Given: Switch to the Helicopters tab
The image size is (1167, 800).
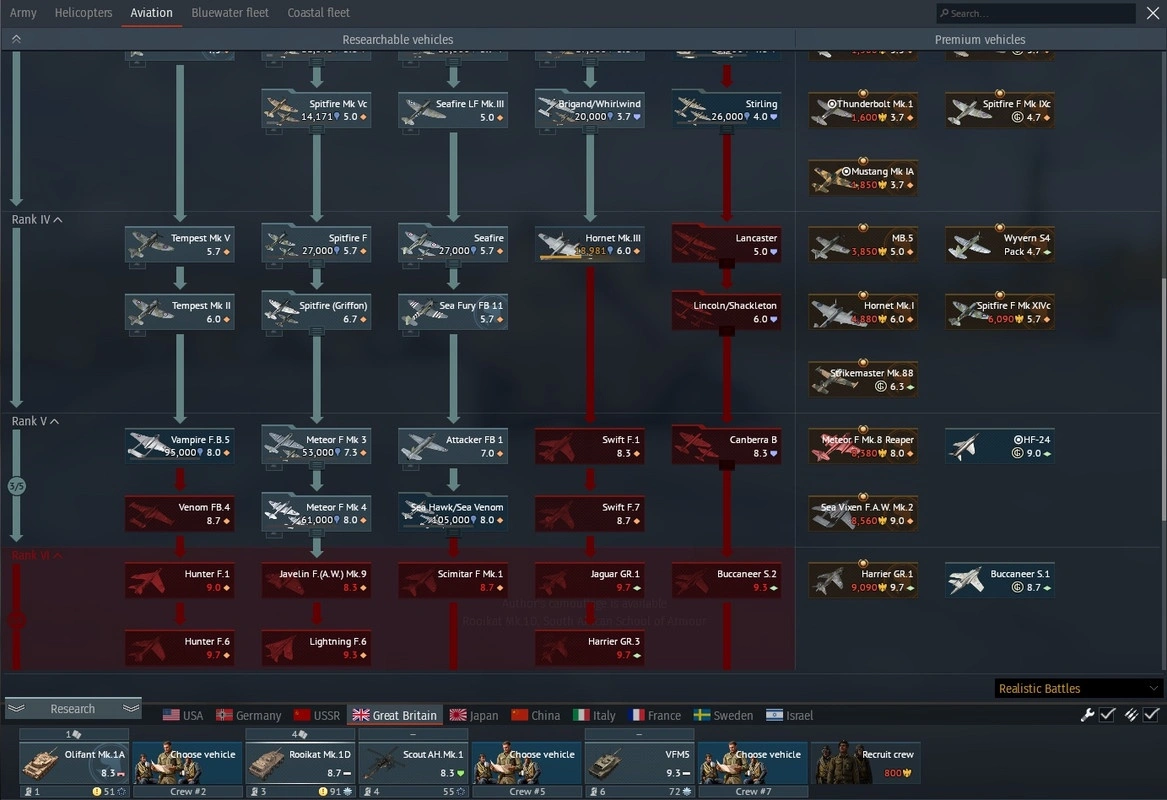Looking at the screenshot, I should point(83,13).
